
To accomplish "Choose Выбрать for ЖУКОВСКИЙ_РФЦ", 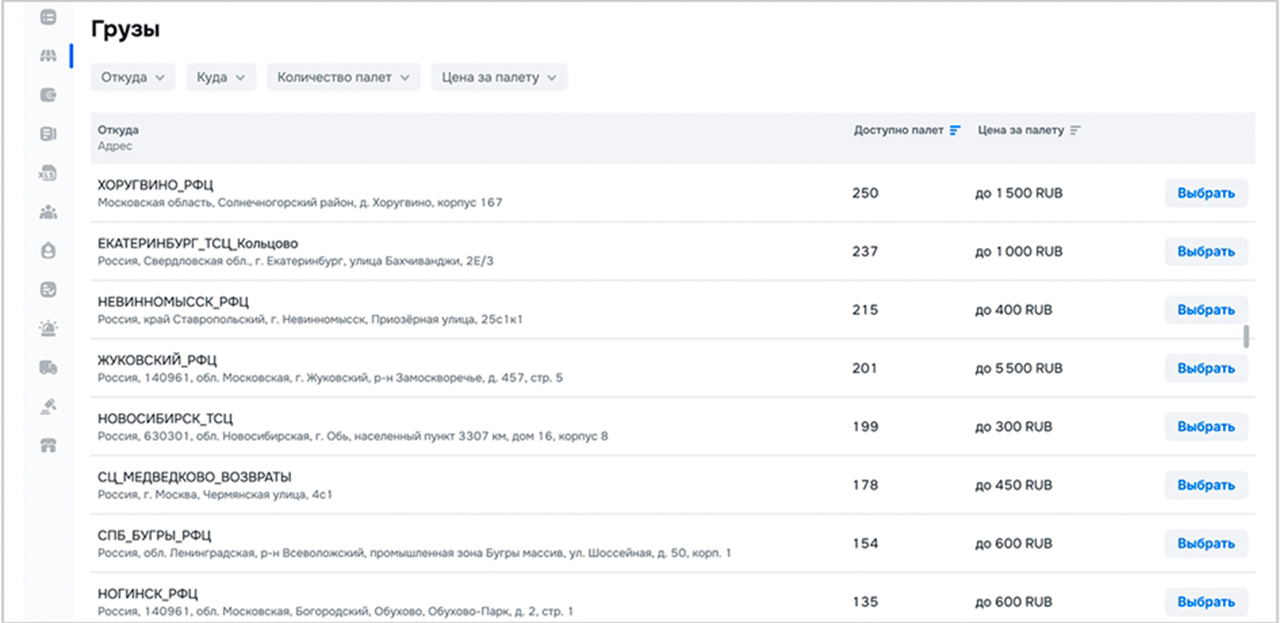I will [1206, 368].
